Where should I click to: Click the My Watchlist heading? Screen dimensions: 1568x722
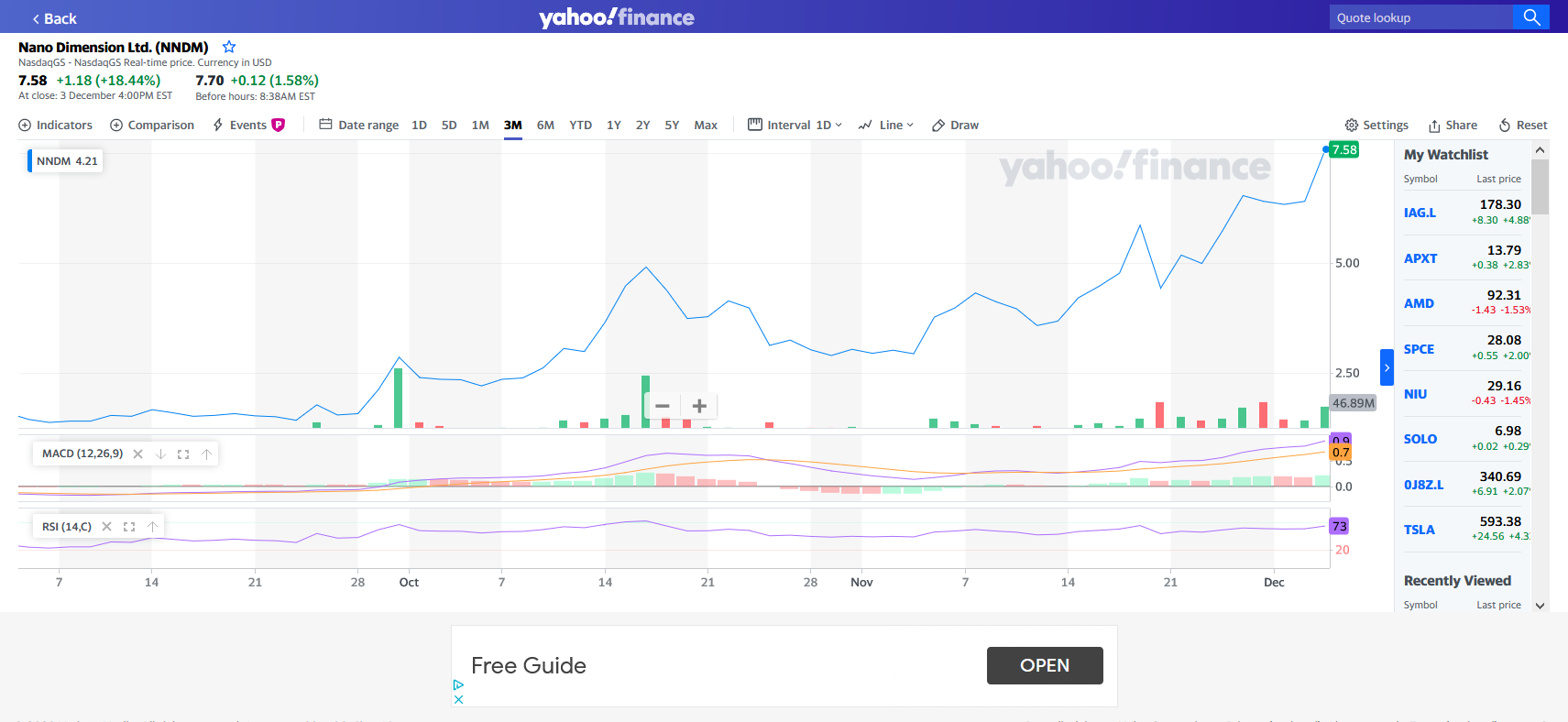(x=1446, y=155)
